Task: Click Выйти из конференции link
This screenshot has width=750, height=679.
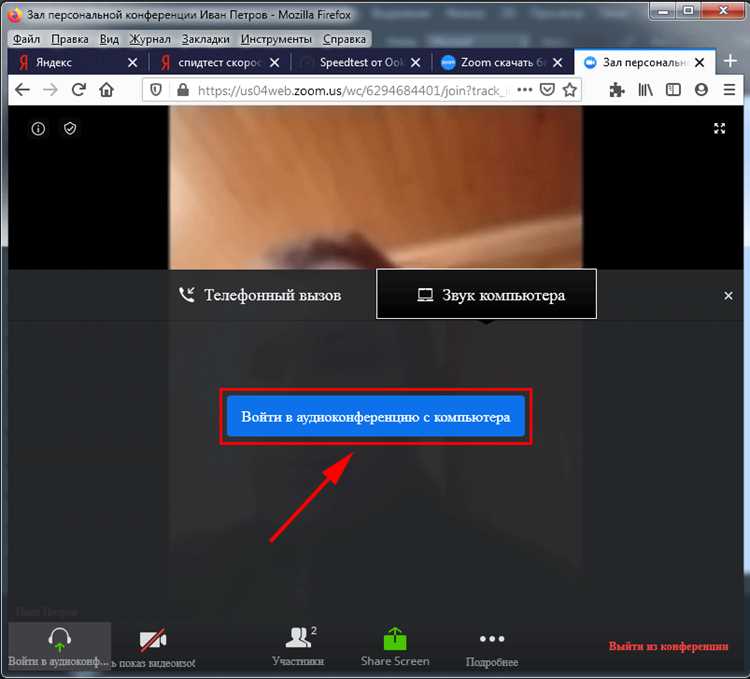Action: point(668,646)
